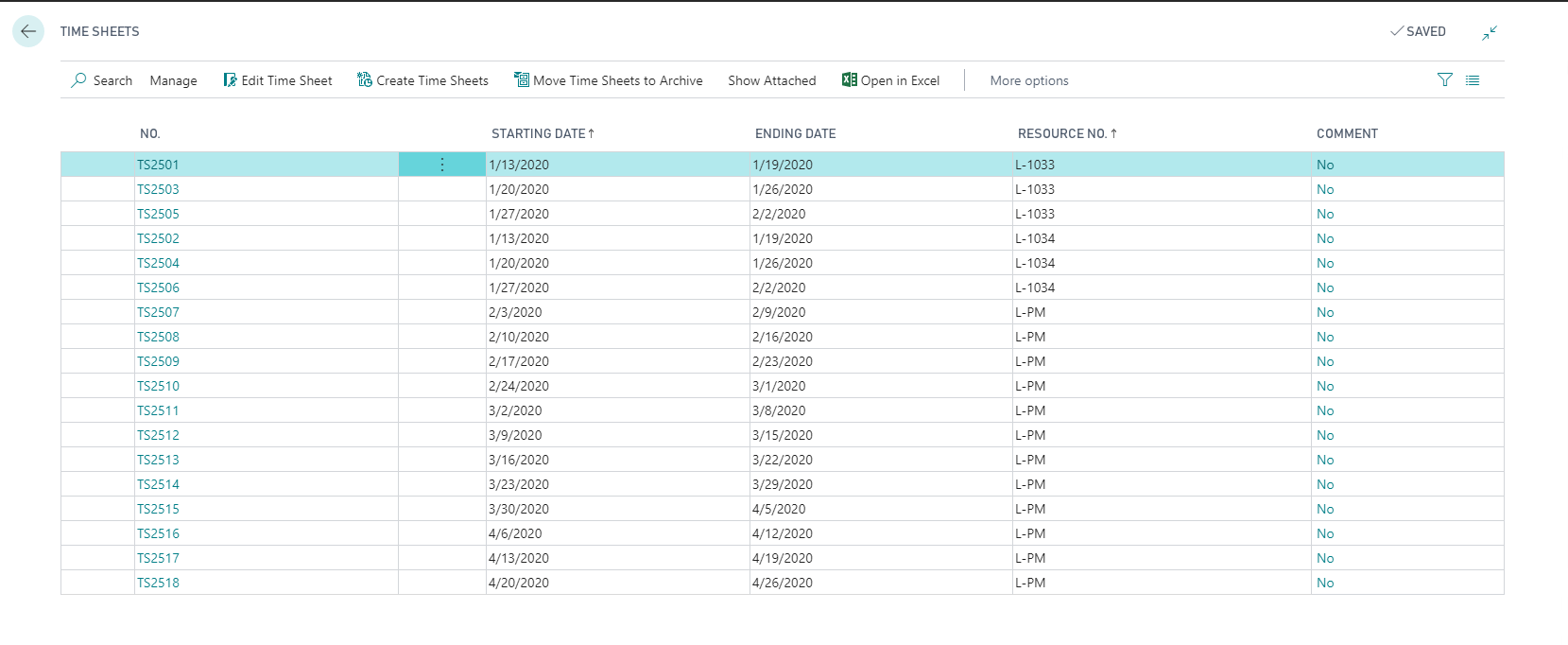1568x645 pixels.
Task: Click the Ending Date column header
Action: click(x=795, y=133)
